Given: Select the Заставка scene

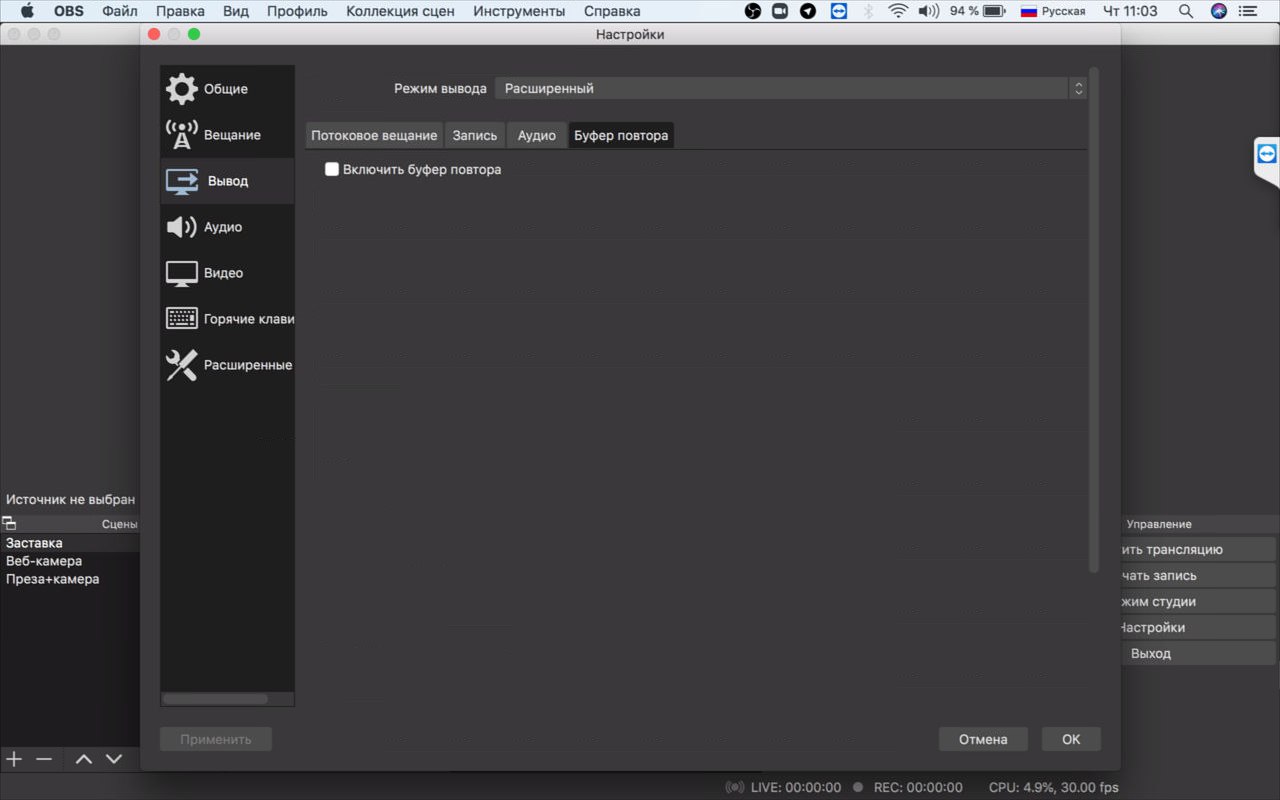Looking at the screenshot, I should pos(70,543).
